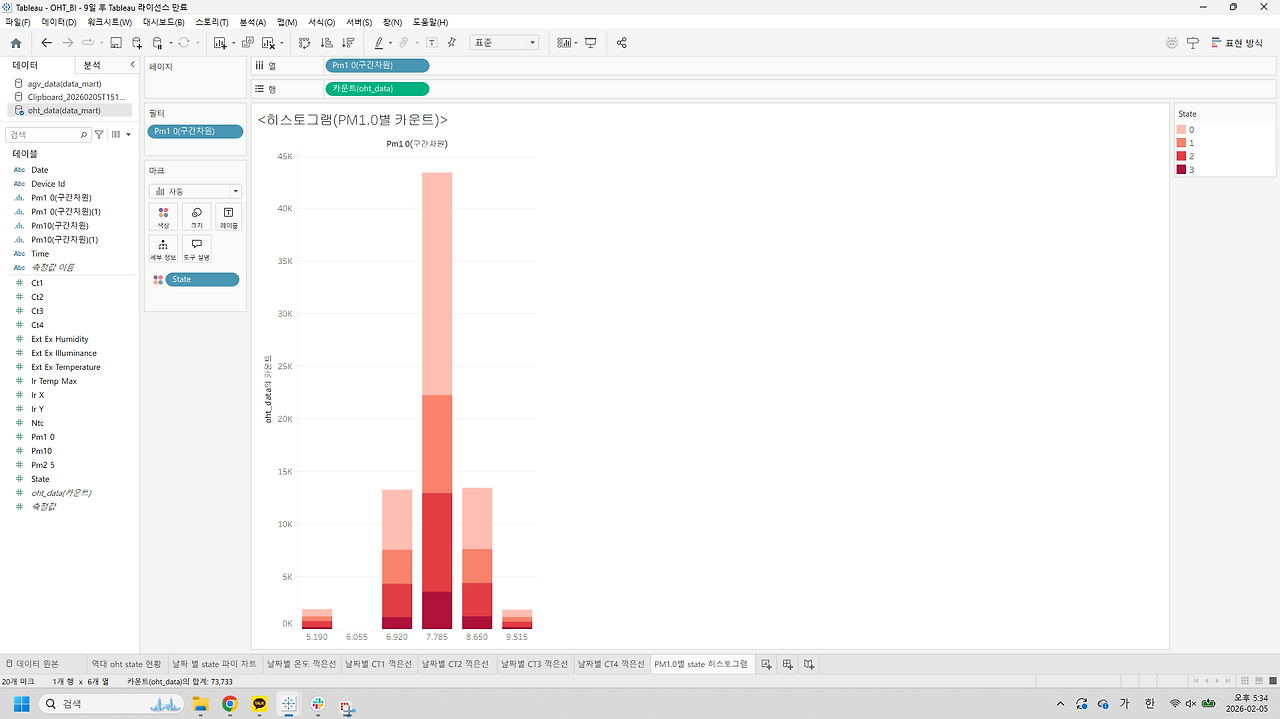Toggle presentation mode monitor icon
The height and width of the screenshot is (719, 1280).
[591, 43]
